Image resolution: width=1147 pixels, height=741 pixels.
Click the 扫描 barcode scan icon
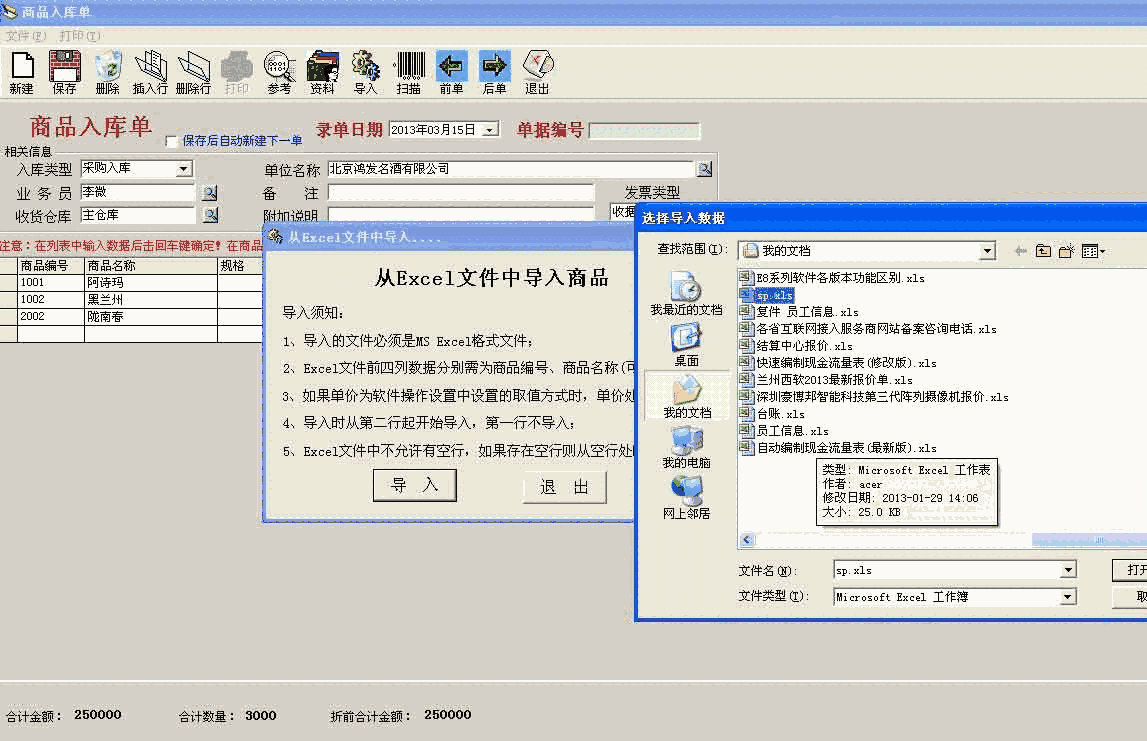click(x=409, y=70)
